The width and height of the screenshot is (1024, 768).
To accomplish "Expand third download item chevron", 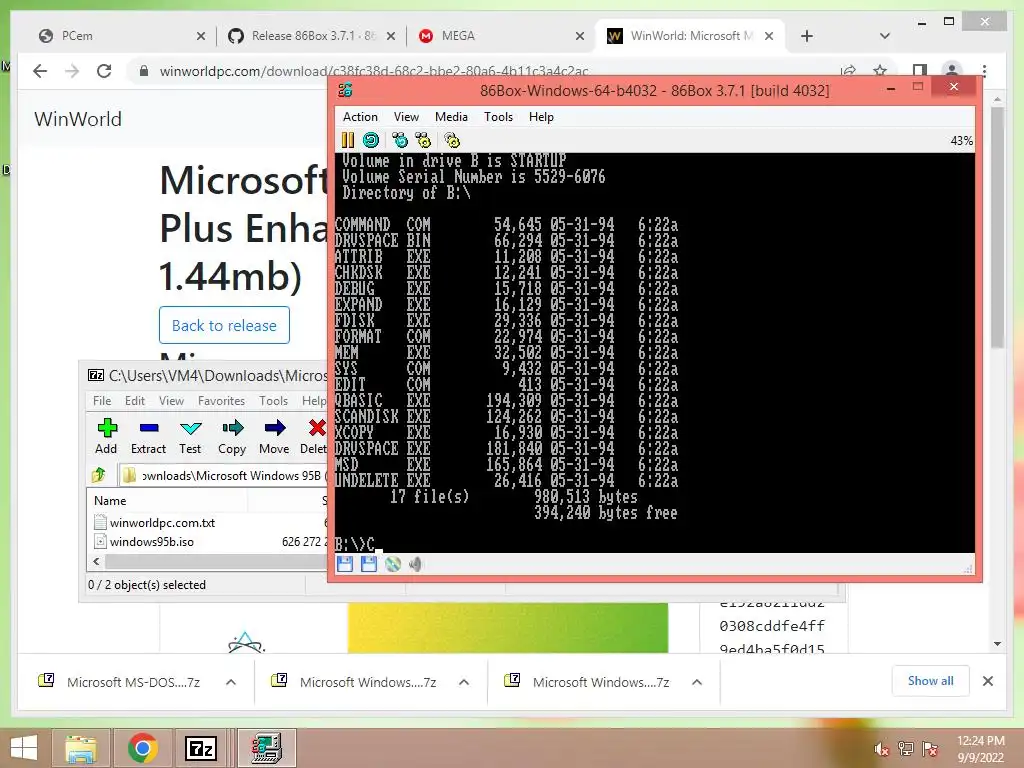I will pyautogui.click(x=697, y=682).
